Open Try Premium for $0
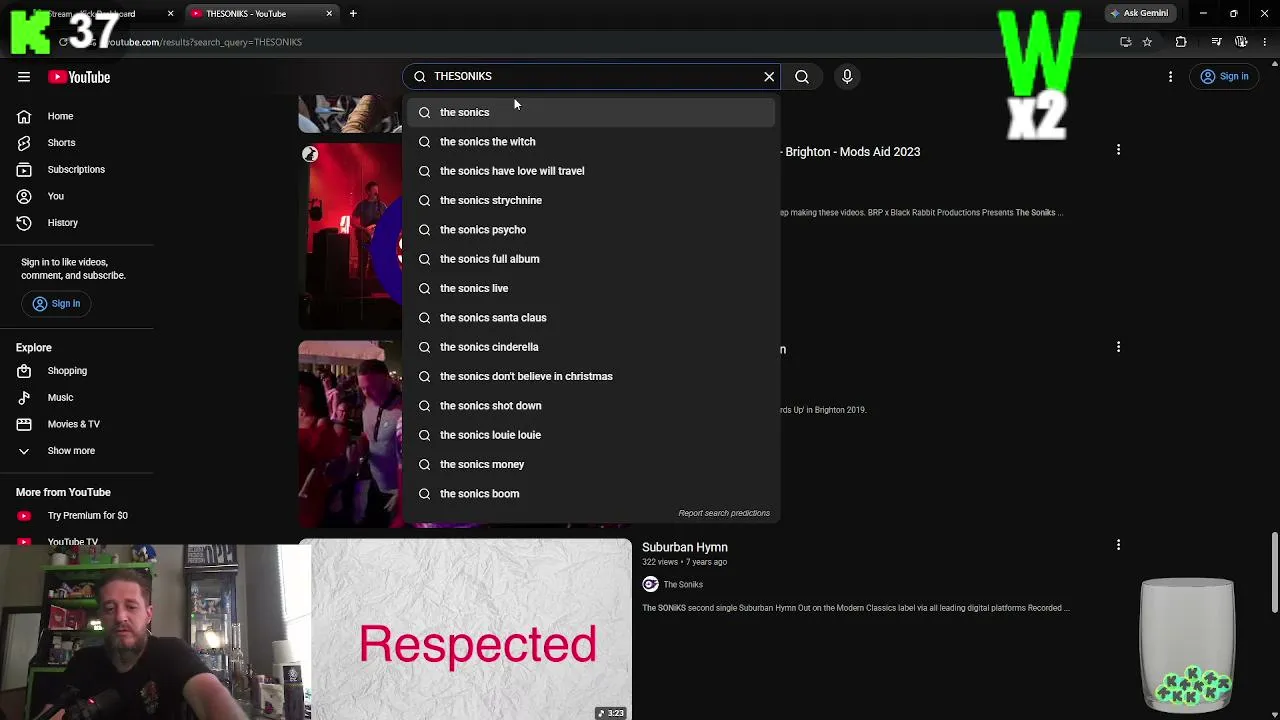 (x=87, y=516)
